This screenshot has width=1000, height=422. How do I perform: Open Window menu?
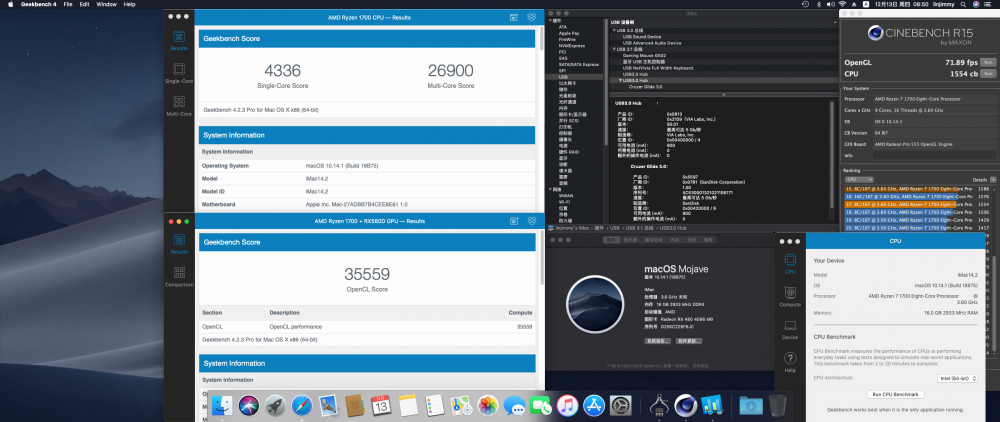107,4
